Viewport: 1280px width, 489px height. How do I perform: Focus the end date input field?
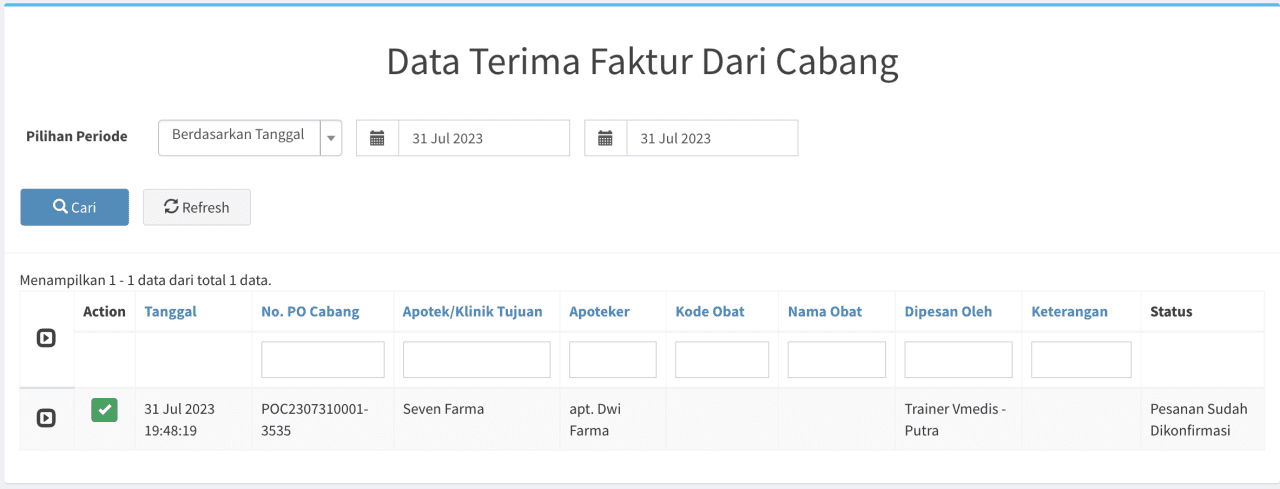click(x=712, y=138)
